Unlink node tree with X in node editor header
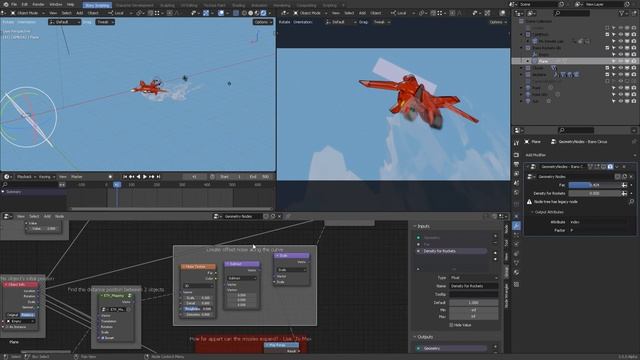This screenshot has width=640, height=360. coord(280,216)
